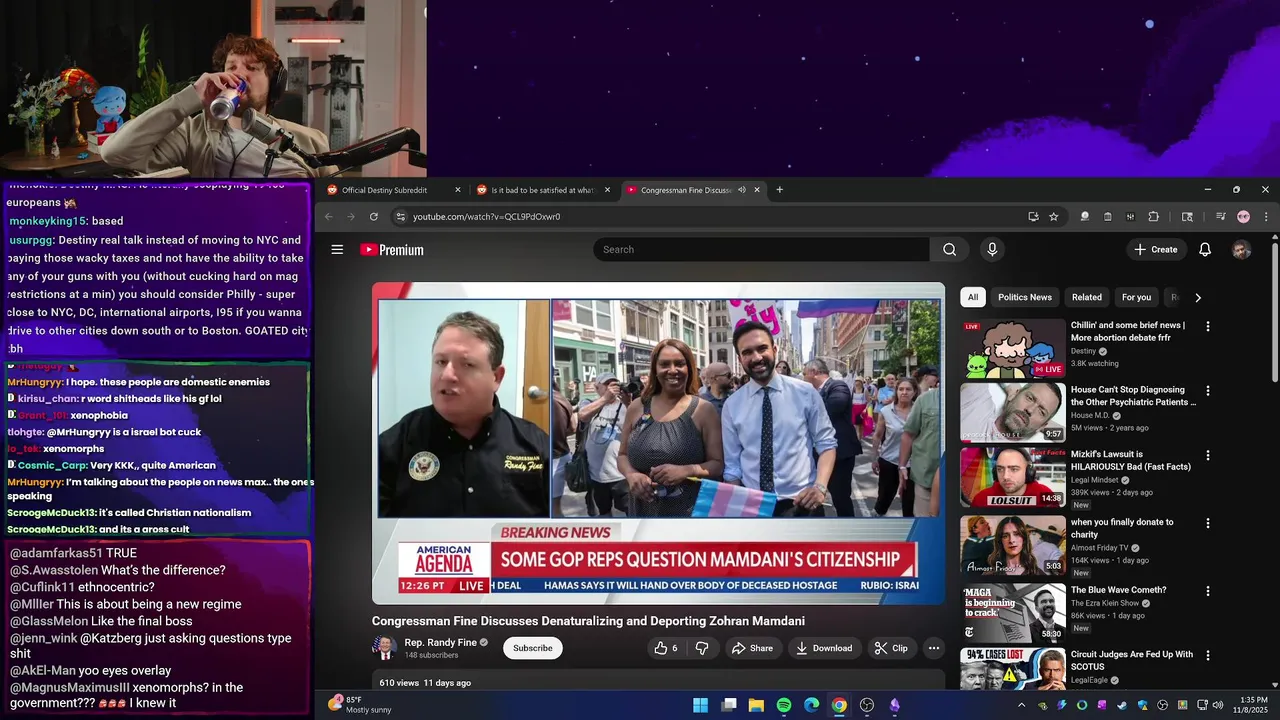Open volume control in system tray

pos(1218,705)
